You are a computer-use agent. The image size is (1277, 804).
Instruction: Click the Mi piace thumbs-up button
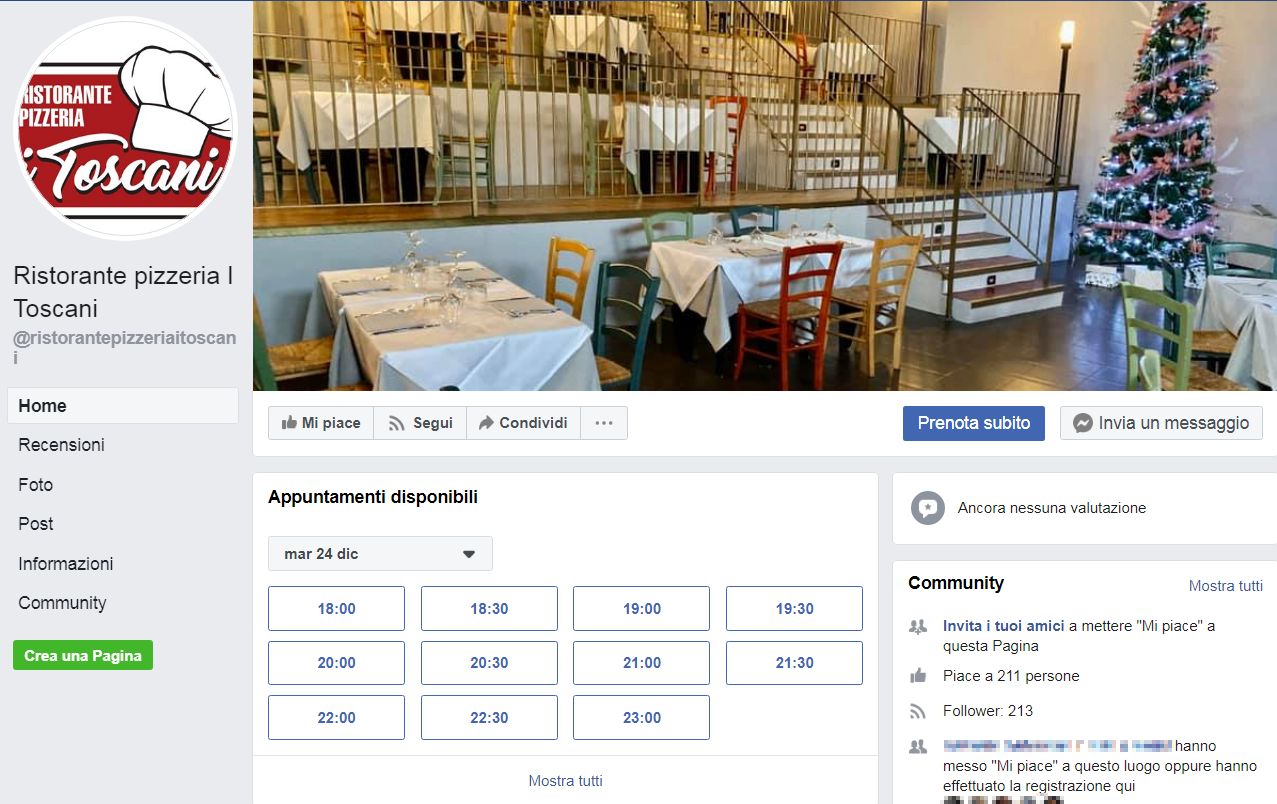pyautogui.click(x=321, y=423)
